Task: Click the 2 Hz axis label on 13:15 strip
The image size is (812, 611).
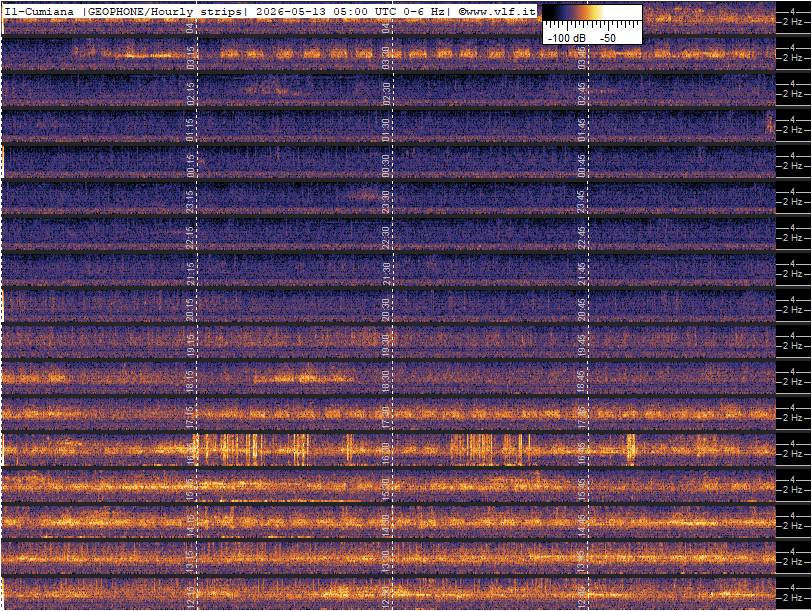Action: 793,562
